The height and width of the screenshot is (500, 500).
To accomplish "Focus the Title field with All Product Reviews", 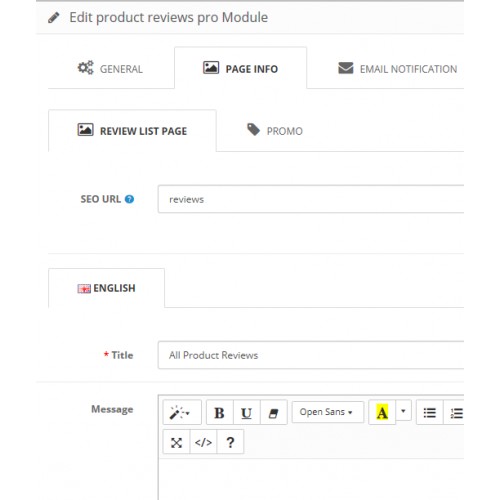I will [311, 355].
